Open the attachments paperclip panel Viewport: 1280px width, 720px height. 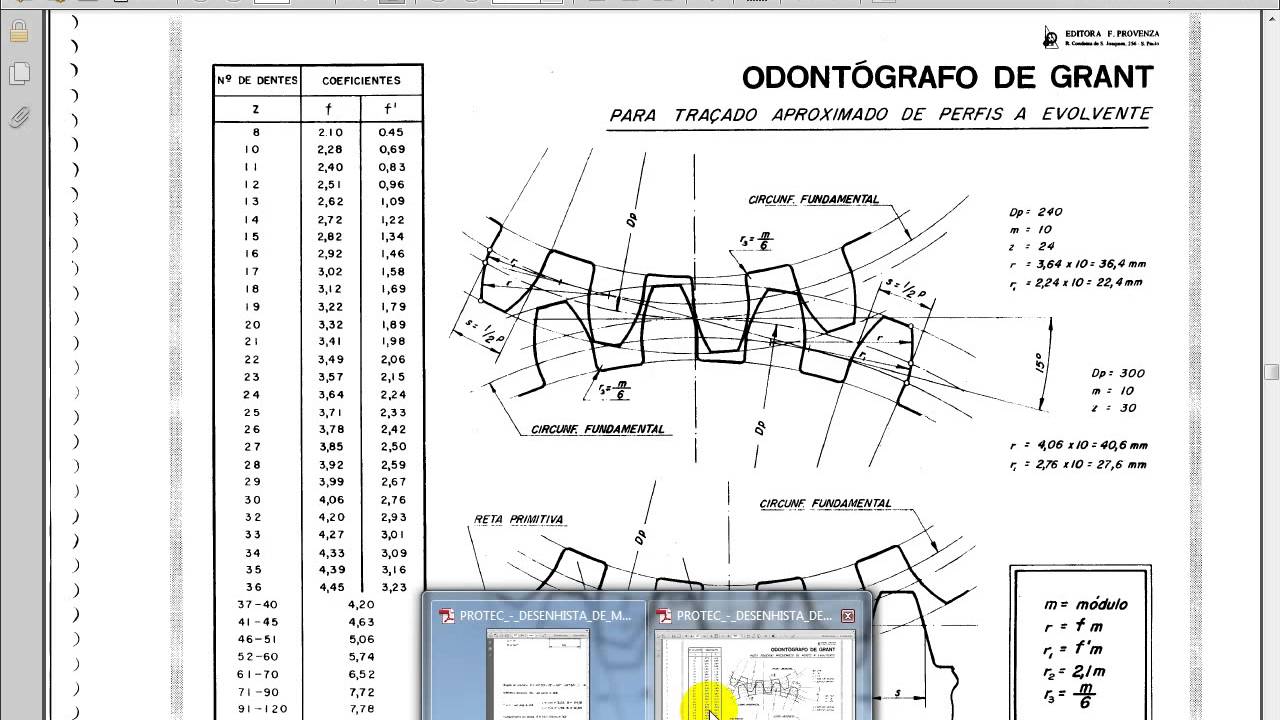pyautogui.click(x=19, y=117)
